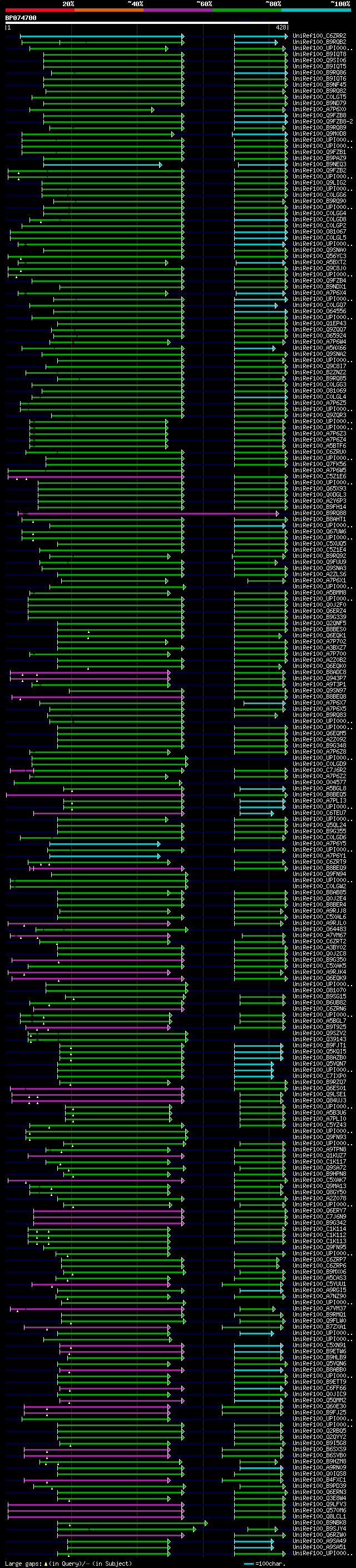Open hit UniRef100_Q9SNA0

319,250
